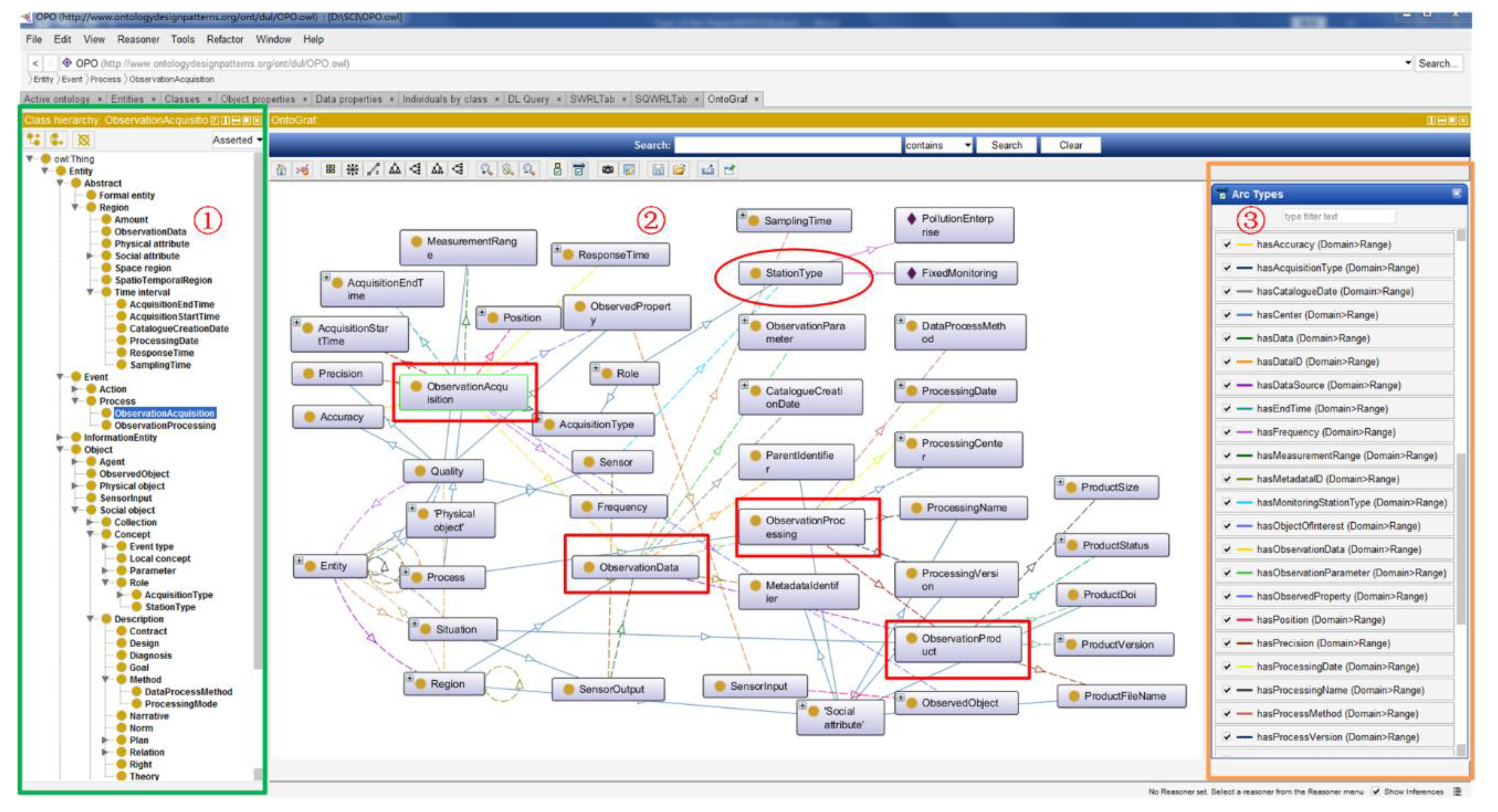Click the home icon in OntoGraf toolbar
1498x812 pixels.
coord(281,170)
